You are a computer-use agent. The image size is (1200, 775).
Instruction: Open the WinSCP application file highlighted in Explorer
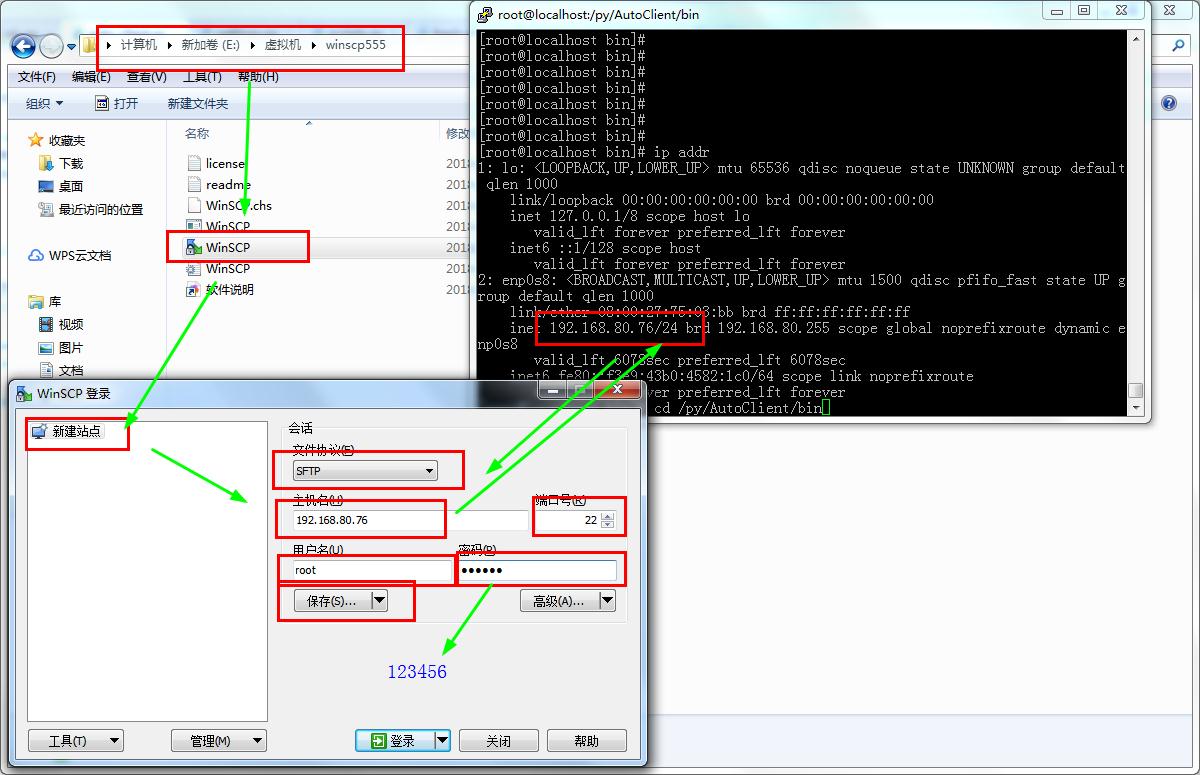228,247
